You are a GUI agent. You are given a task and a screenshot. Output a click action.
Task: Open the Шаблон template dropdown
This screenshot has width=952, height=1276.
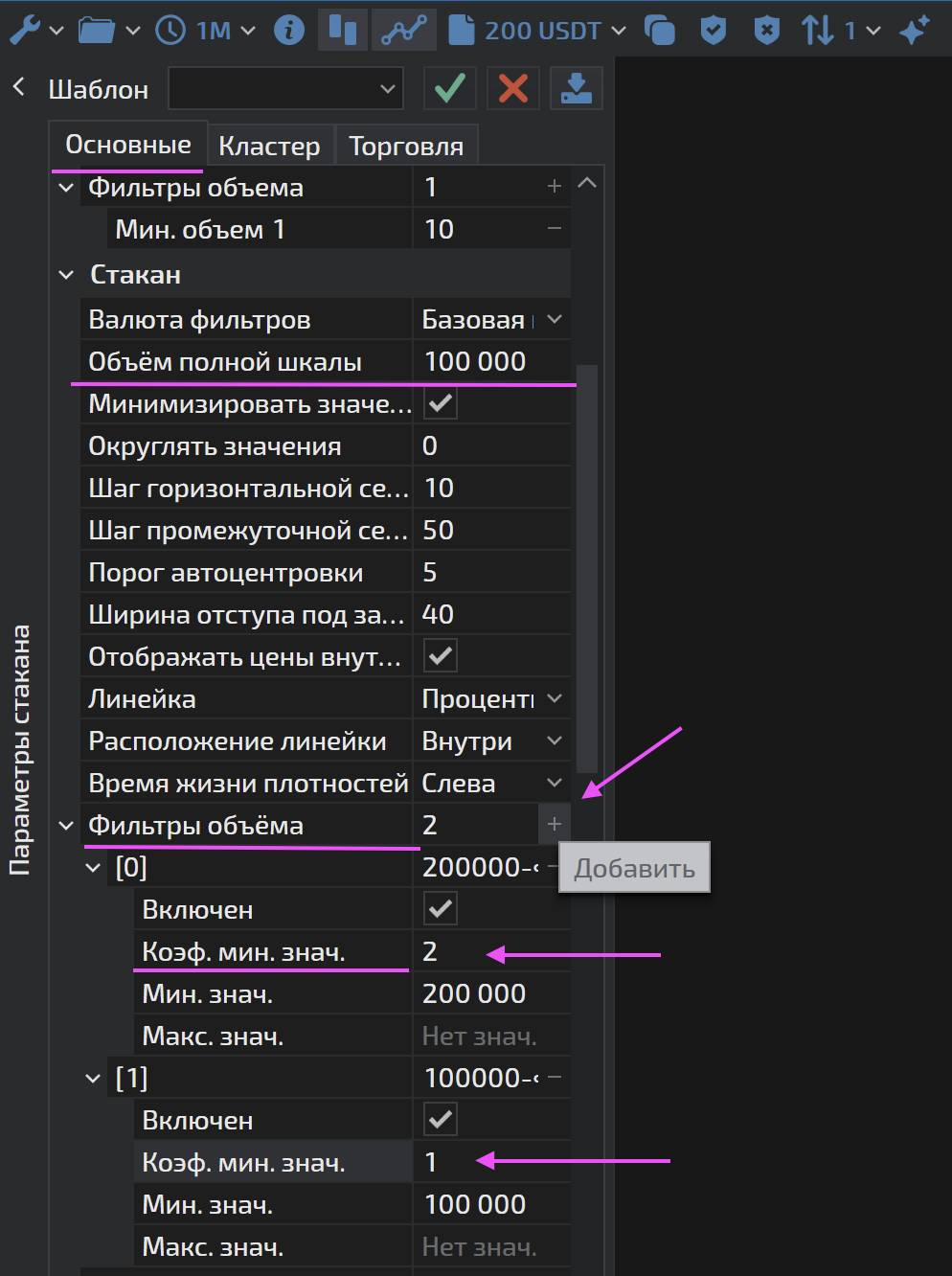pyautogui.click(x=285, y=89)
